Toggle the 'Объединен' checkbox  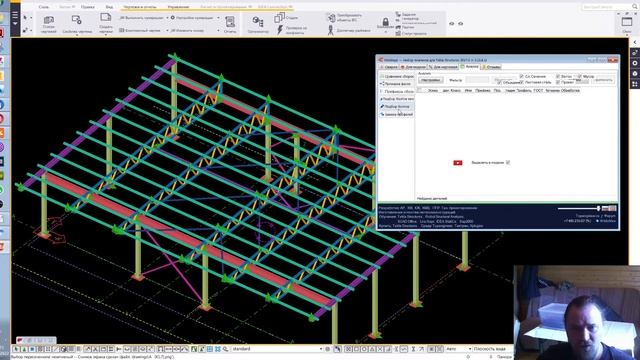(x=500, y=82)
